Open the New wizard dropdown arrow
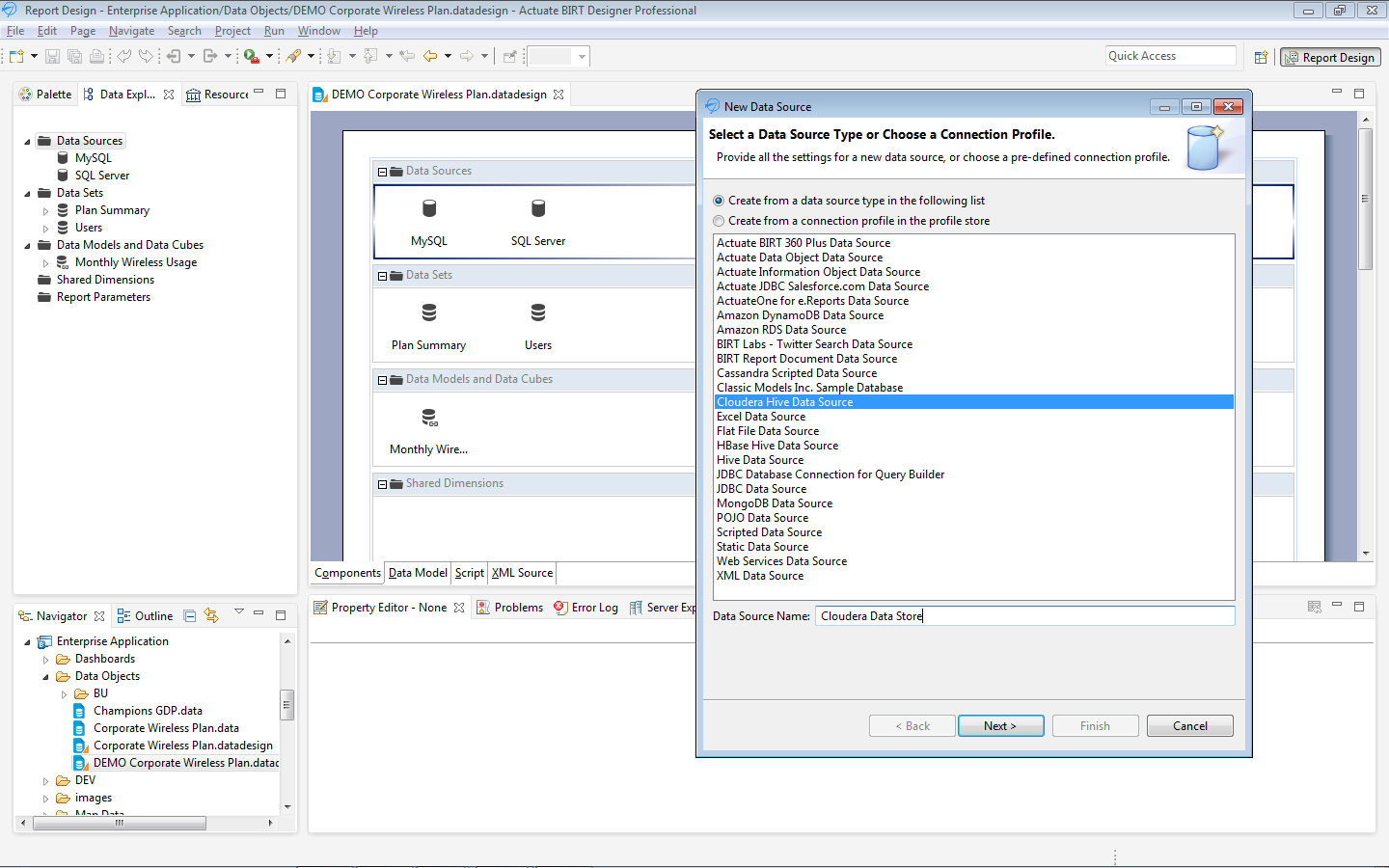 (34, 56)
